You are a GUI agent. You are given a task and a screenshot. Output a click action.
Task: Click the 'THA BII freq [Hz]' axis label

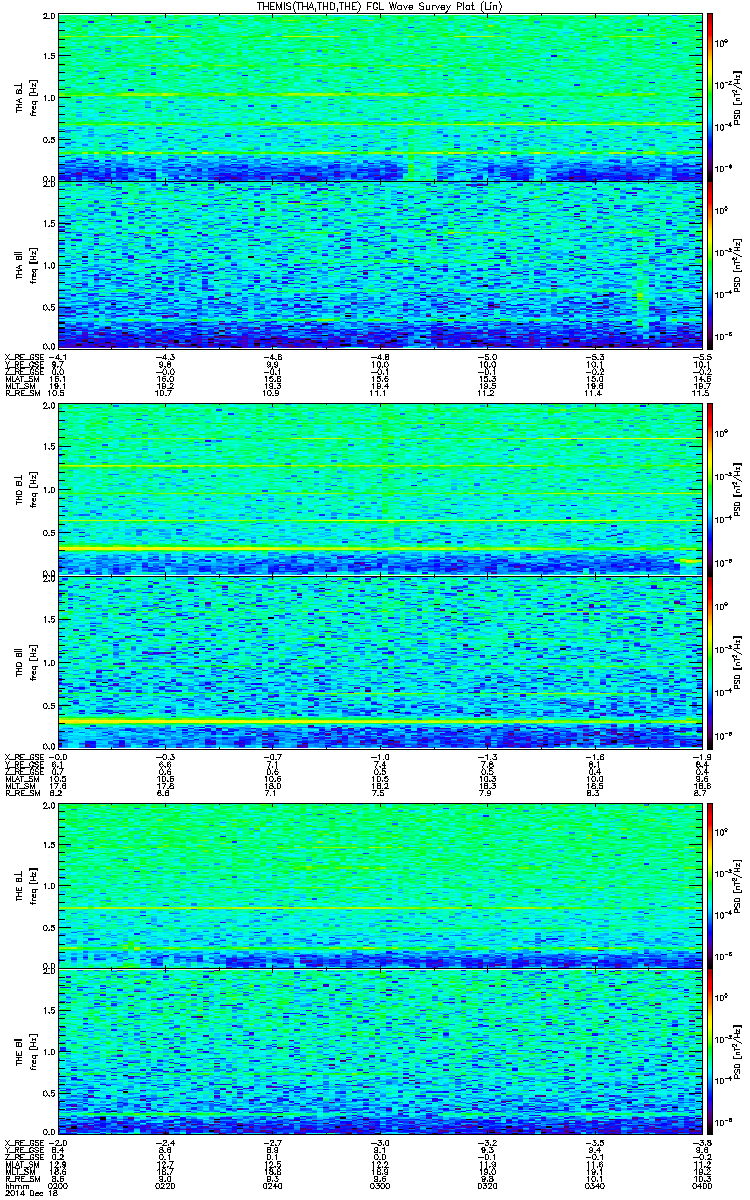tap(24, 263)
